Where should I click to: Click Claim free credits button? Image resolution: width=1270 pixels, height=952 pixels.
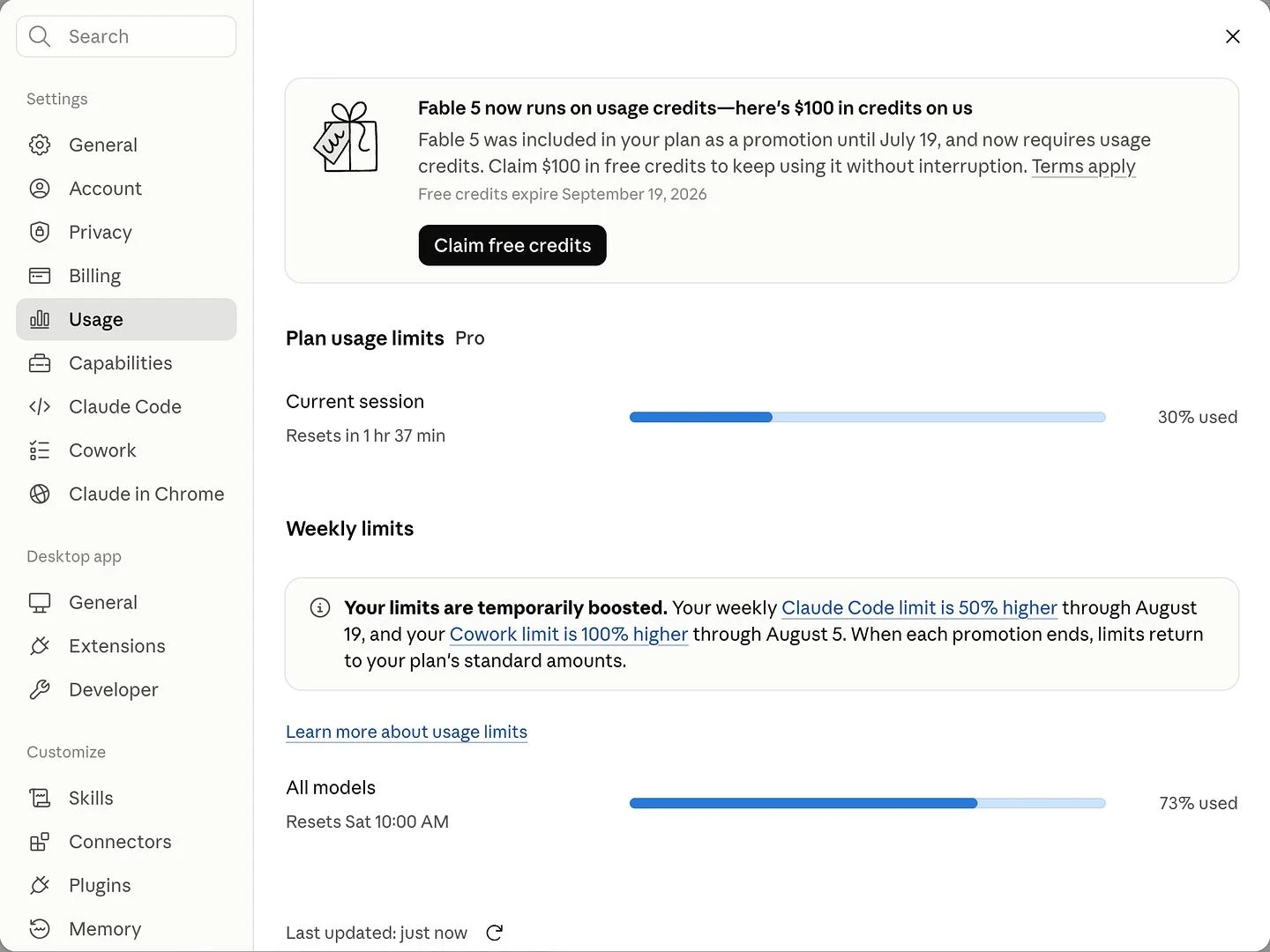point(512,245)
